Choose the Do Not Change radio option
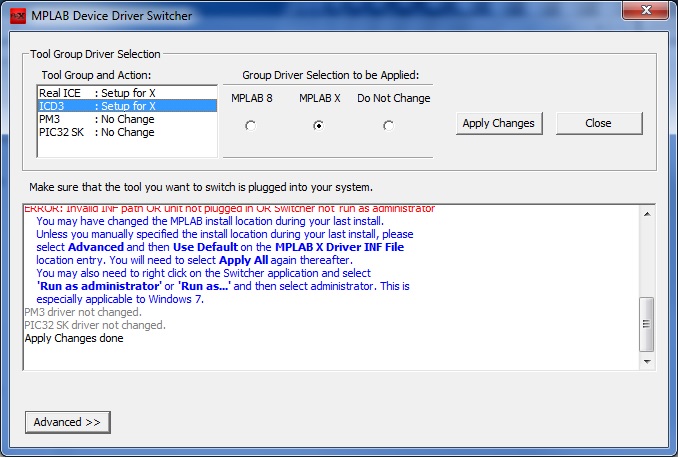 (x=388, y=126)
